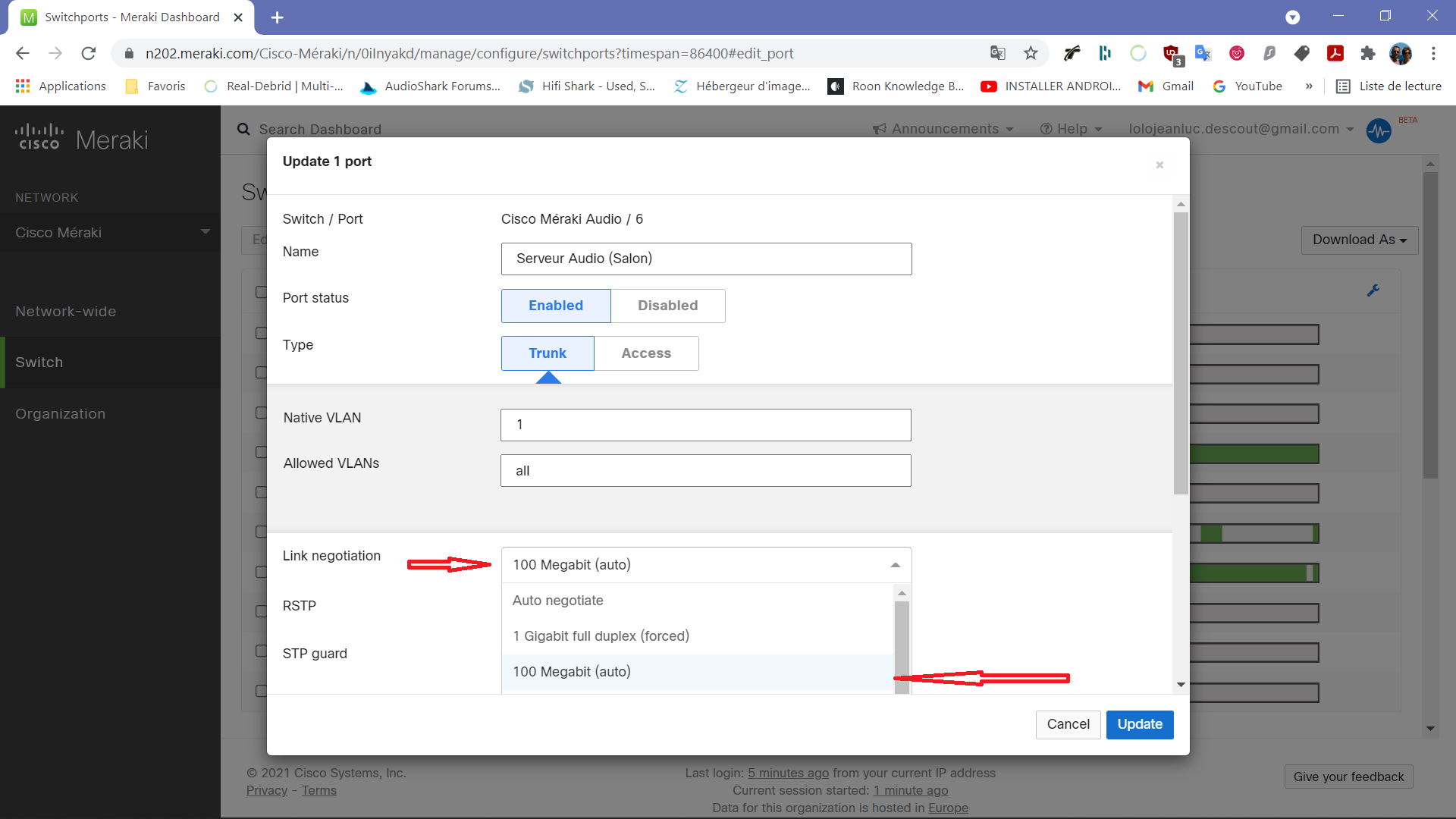The height and width of the screenshot is (819, 1456).
Task: Set port status to Disabled
Action: coord(667,306)
